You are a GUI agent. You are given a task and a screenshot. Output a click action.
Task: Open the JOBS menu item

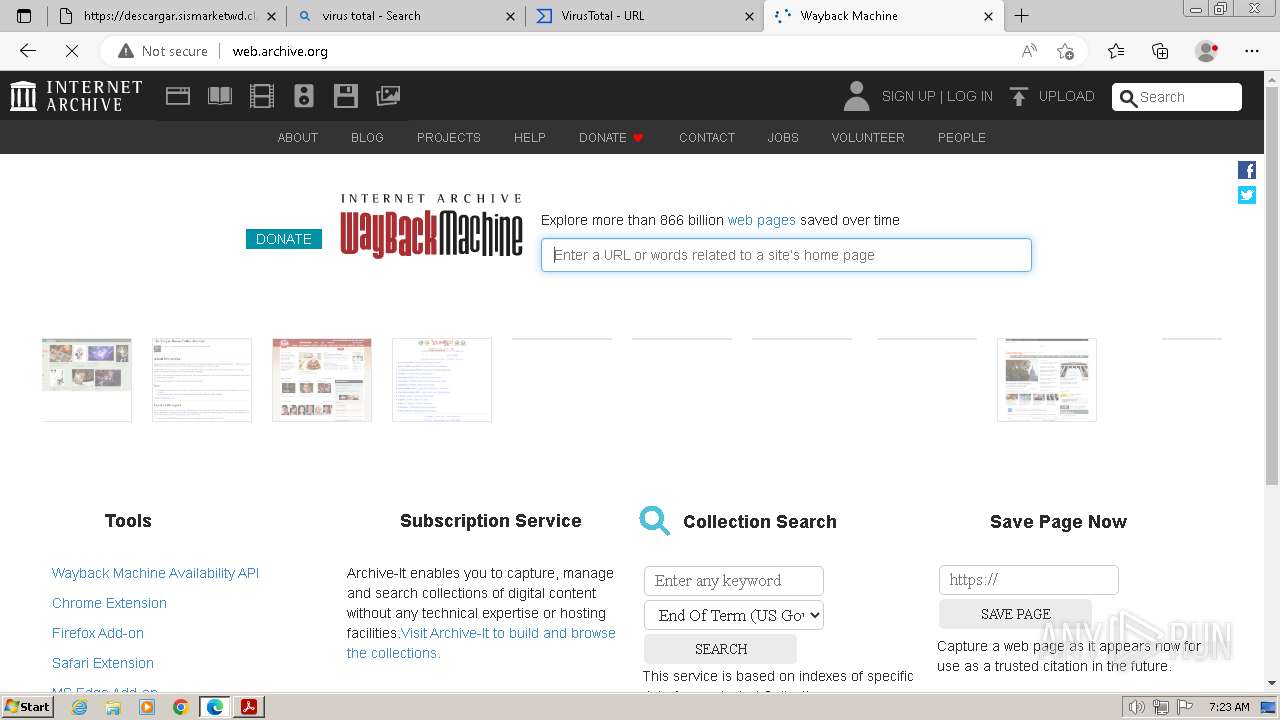point(783,138)
